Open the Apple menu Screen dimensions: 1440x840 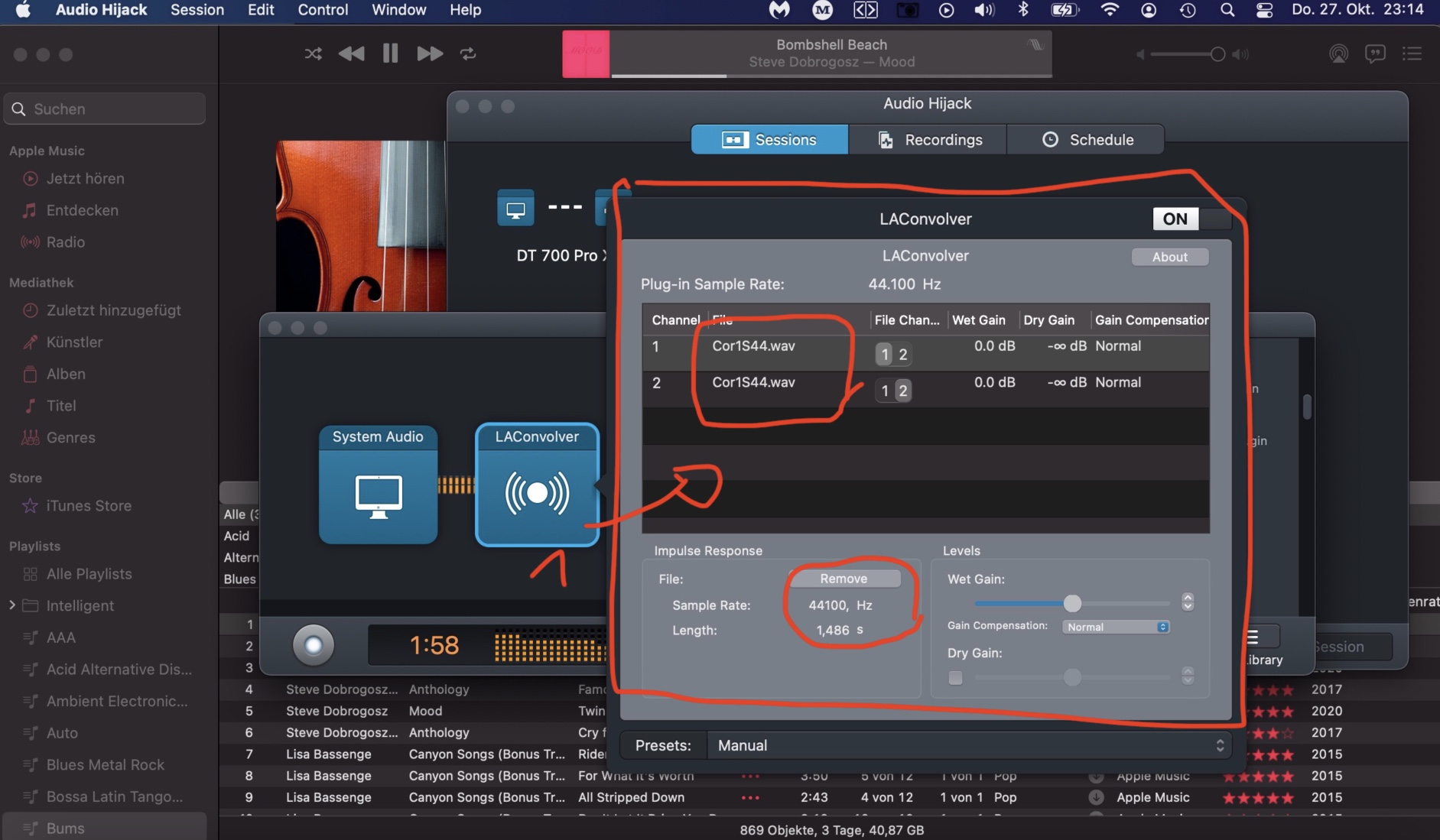[23, 10]
